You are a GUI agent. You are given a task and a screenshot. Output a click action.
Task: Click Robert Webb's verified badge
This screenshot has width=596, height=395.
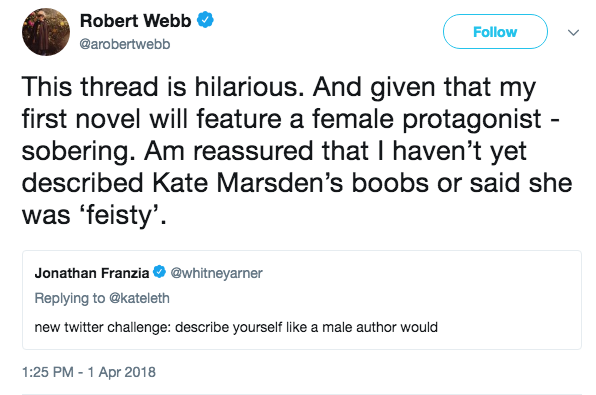point(205,20)
